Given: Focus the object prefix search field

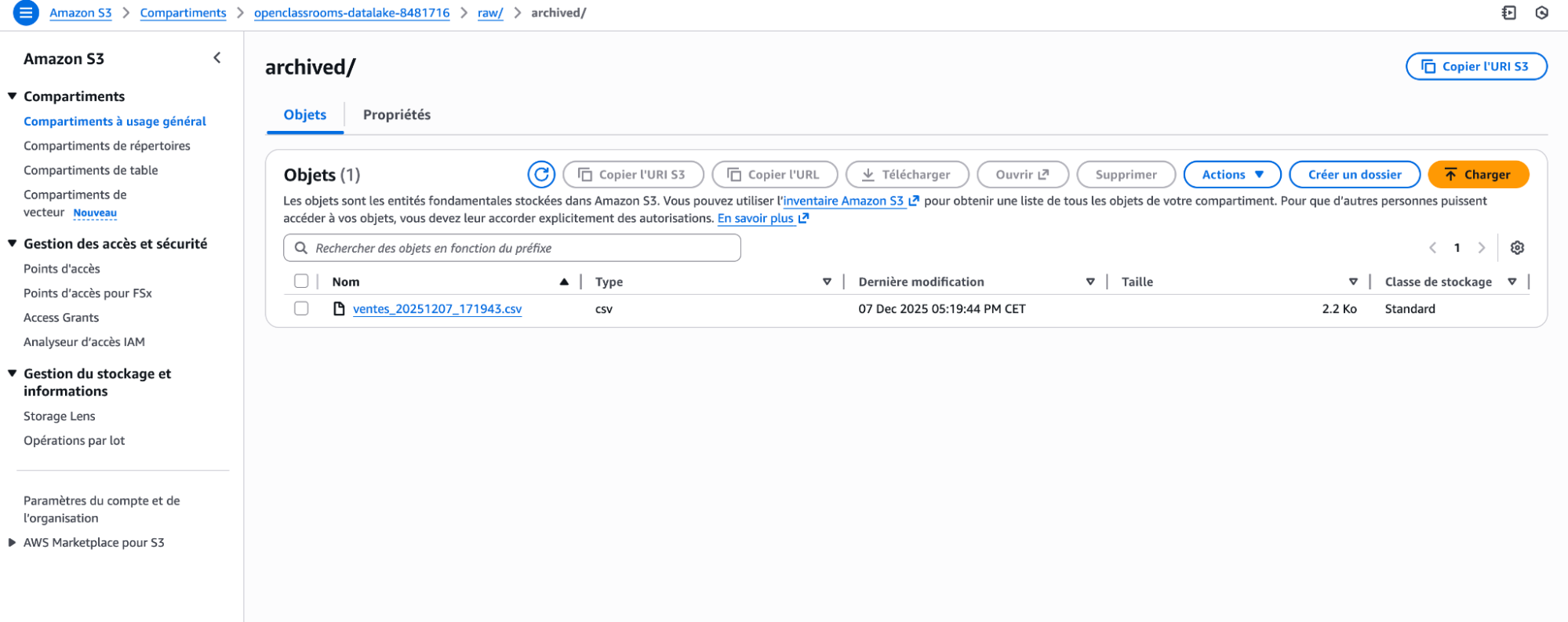Looking at the screenshot, I should [512, 248].
